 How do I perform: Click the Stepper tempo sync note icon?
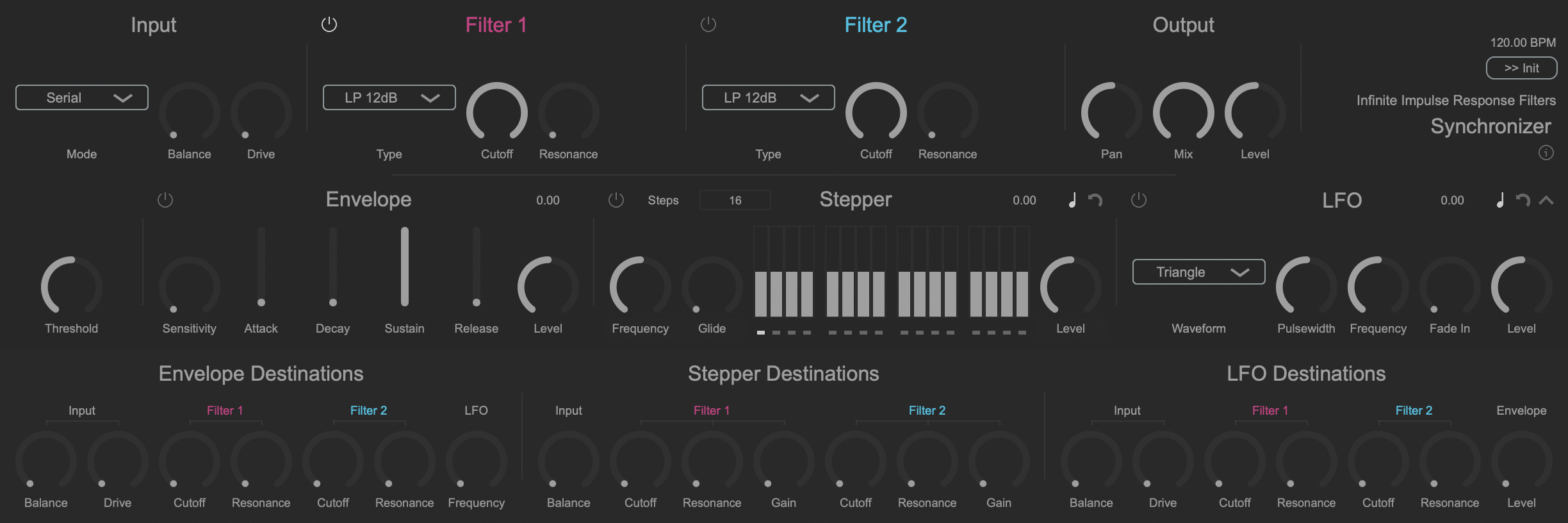point(1072,201)
